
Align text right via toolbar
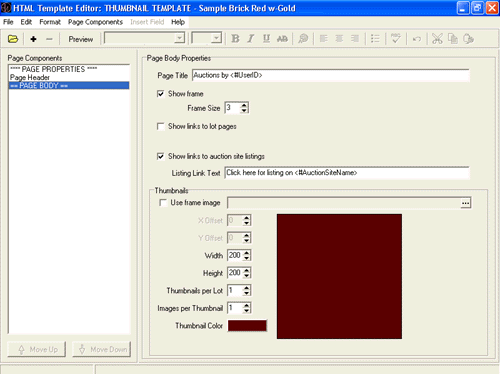pyautogui.click(x=355, y=39)
